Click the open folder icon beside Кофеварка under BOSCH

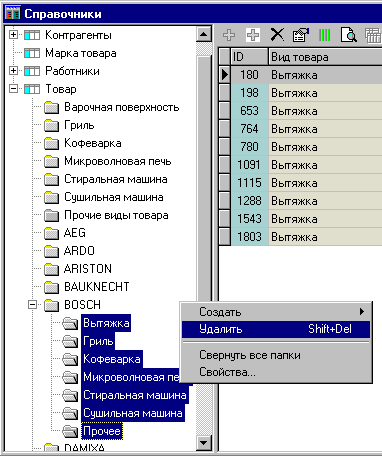click(x=70, y=359)
